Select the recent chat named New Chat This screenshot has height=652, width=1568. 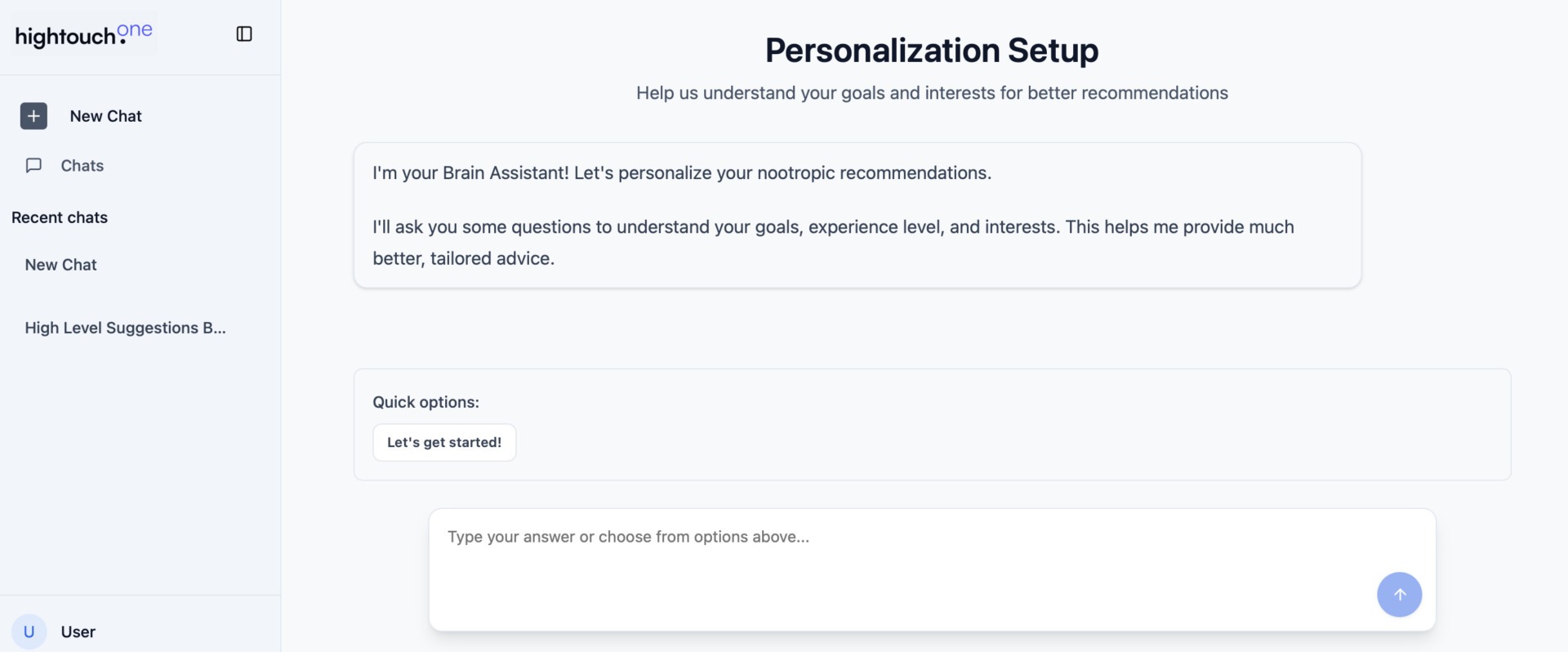61,265
